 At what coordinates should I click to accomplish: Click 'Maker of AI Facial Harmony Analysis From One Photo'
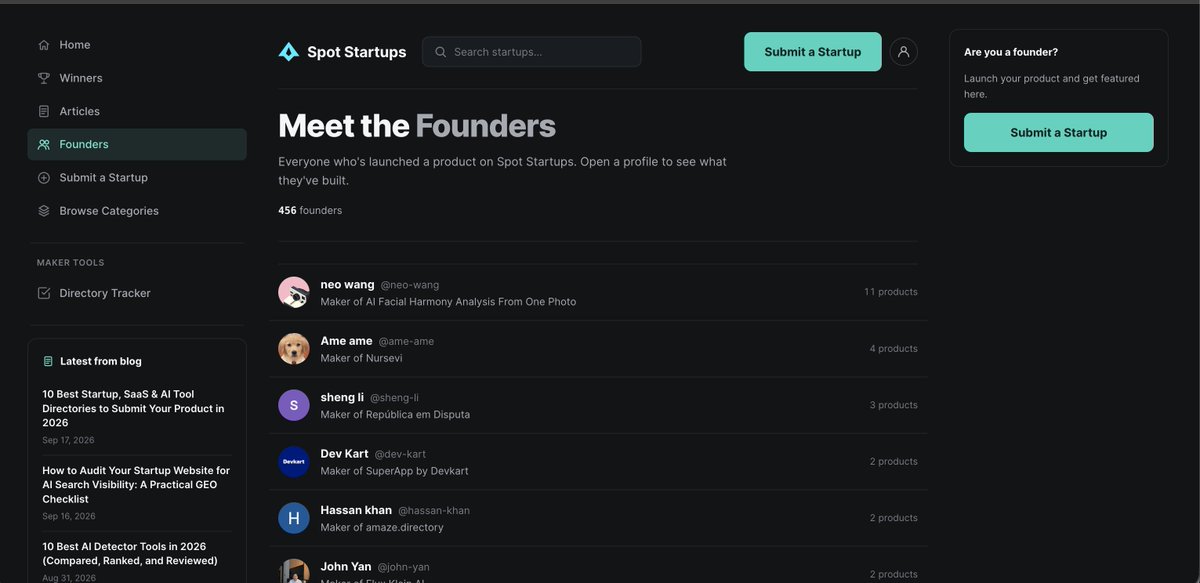coord(448,302)
